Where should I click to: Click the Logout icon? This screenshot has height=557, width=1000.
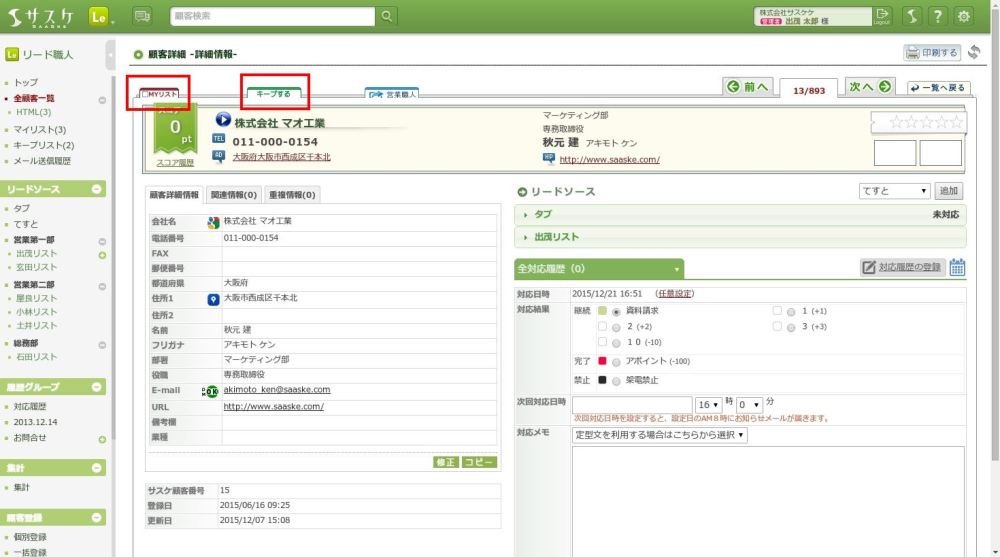[x=881, y=16]
